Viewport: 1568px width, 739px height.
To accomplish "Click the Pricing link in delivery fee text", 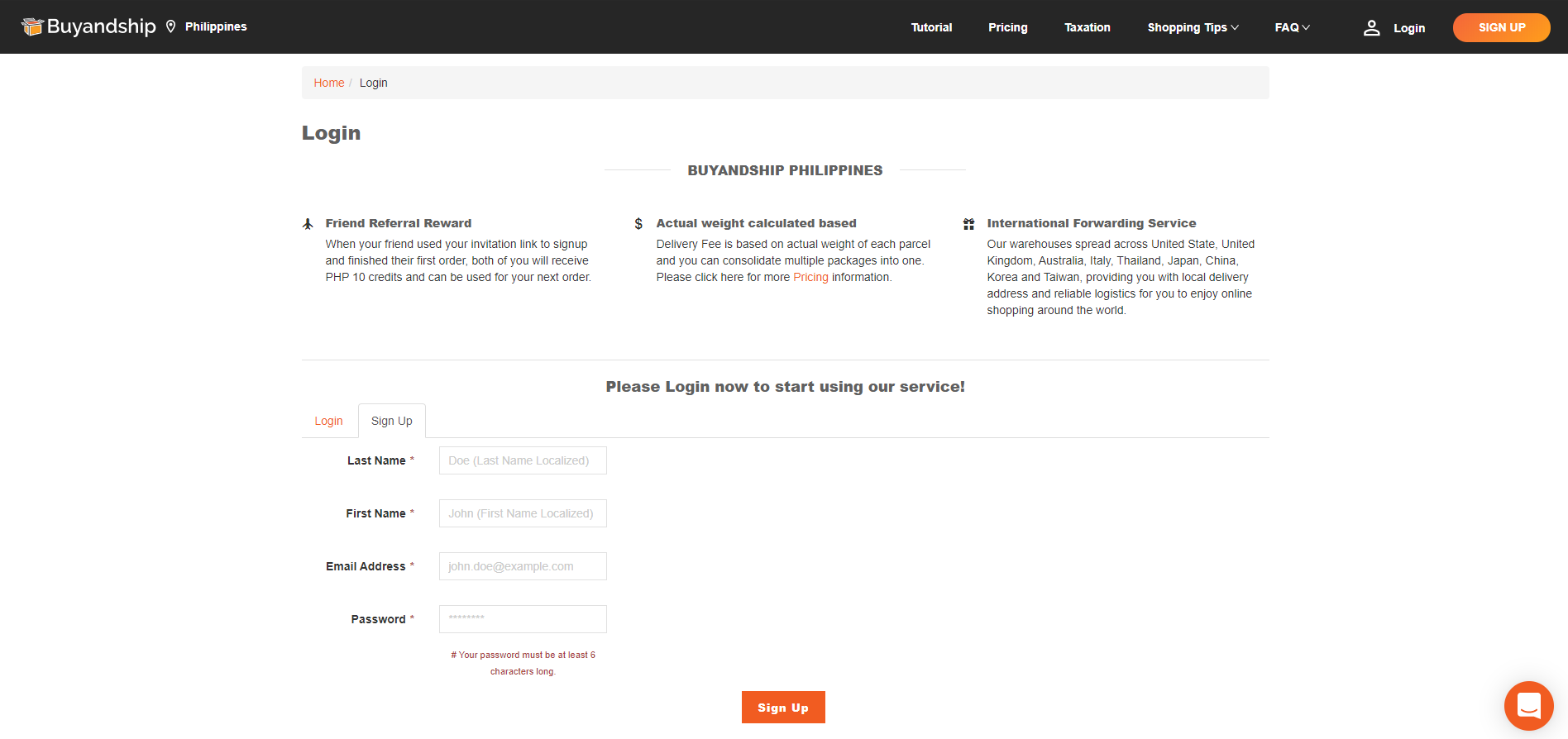I will [810, 277].
